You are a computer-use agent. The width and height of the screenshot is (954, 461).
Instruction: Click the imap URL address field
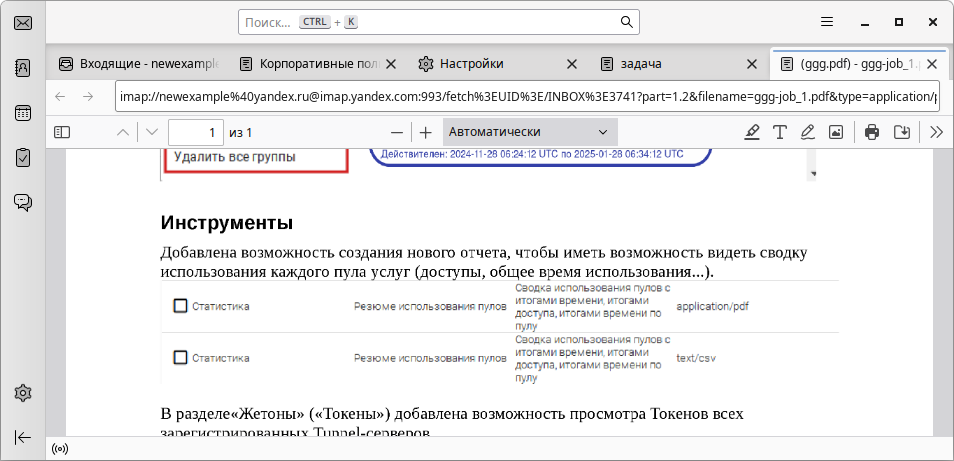pos(527,97)
